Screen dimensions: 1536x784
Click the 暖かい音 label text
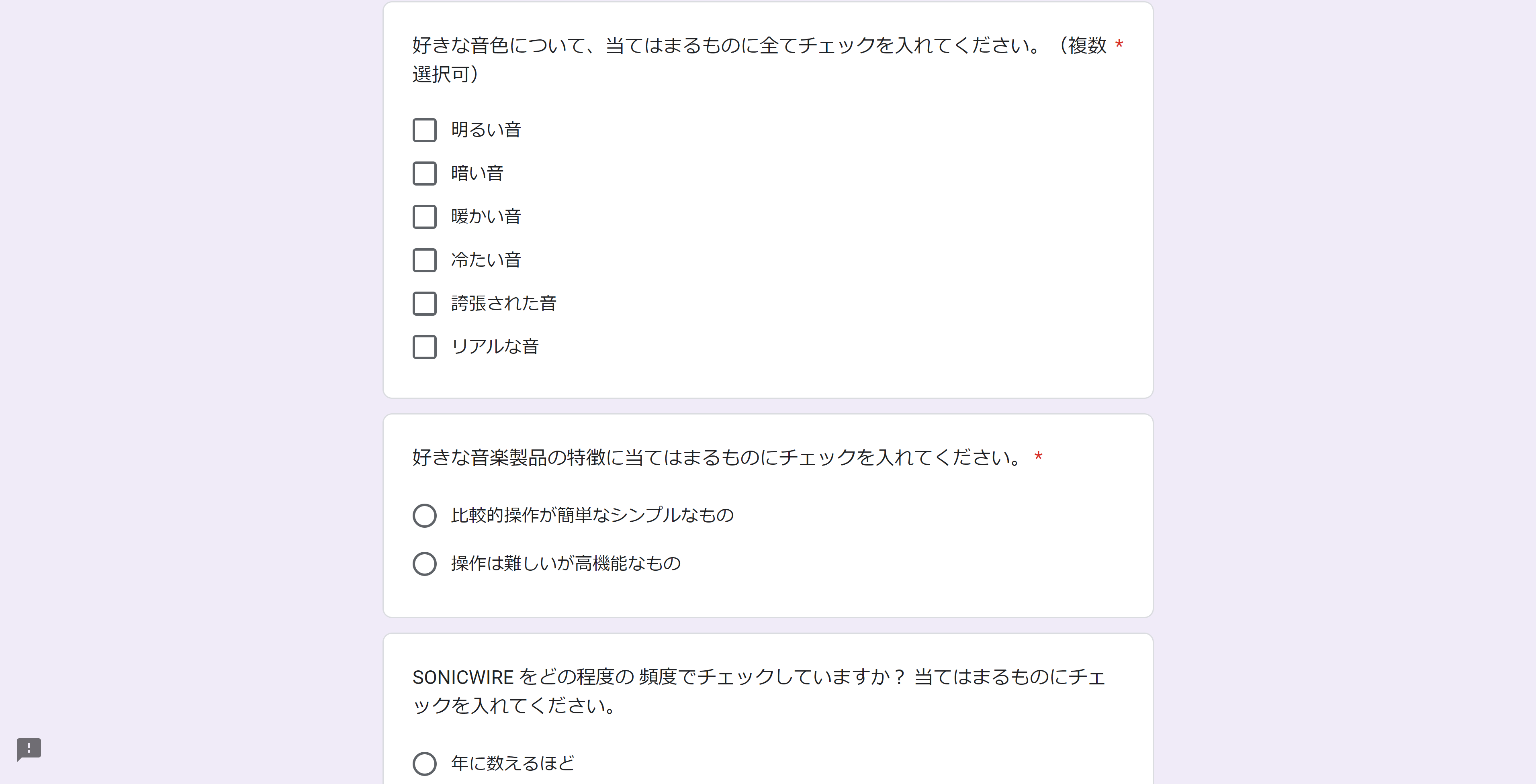pos(486,216)
